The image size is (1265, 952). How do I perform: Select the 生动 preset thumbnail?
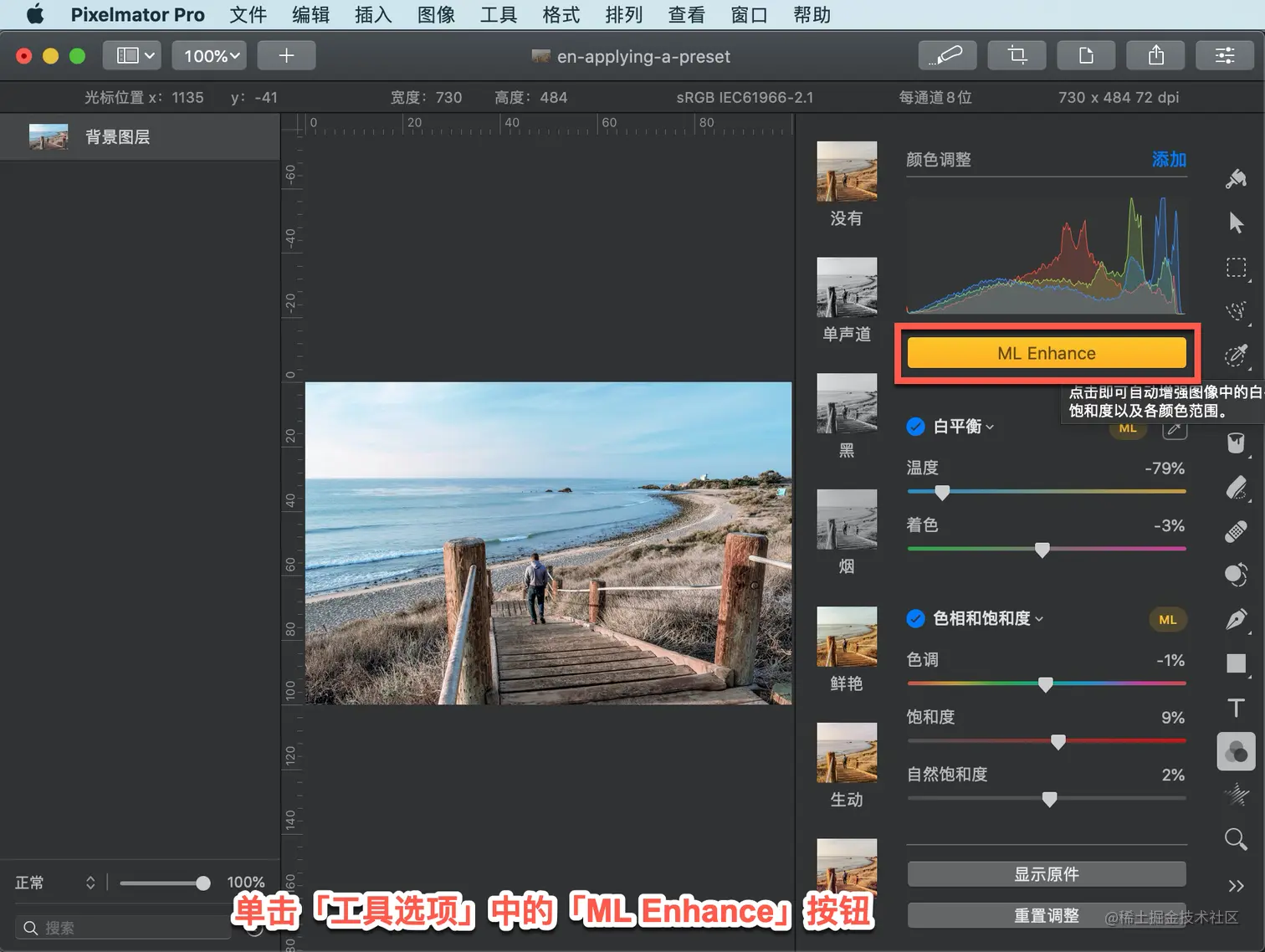click(x=847, y=753)
